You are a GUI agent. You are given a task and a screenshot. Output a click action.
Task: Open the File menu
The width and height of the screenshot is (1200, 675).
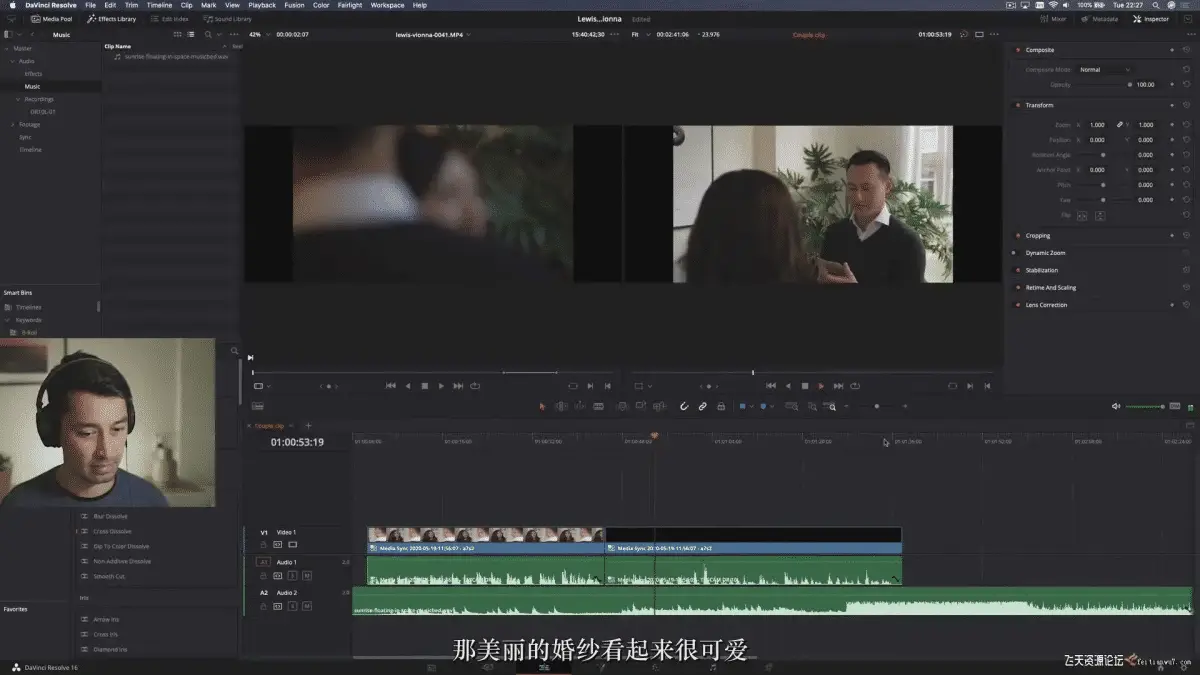[x=90, y=5]
